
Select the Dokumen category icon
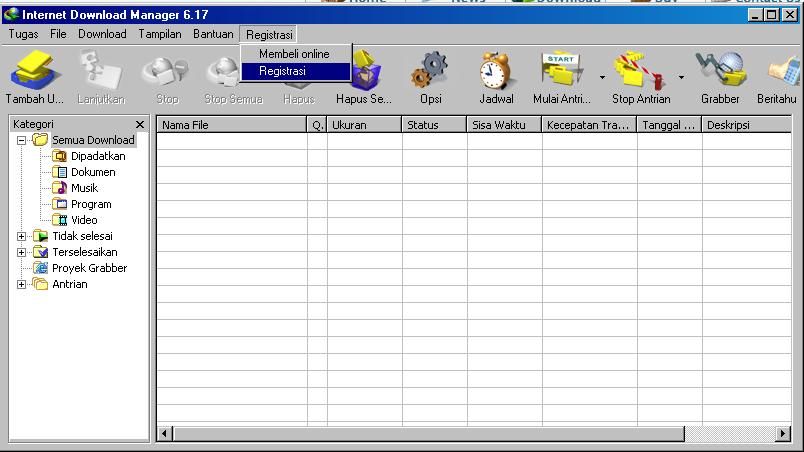tap(60, 172)
